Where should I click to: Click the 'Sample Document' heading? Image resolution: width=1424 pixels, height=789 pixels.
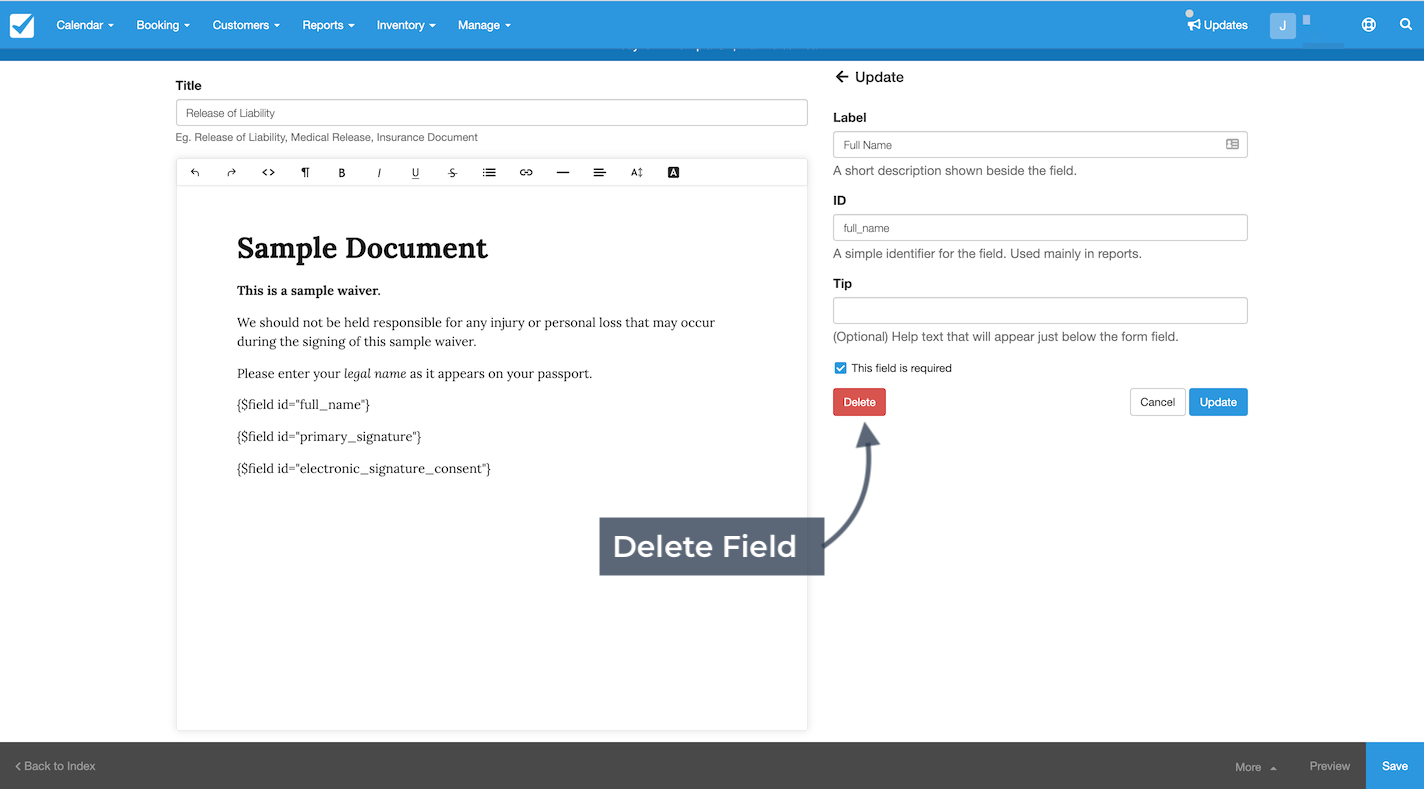pos(362,248)
